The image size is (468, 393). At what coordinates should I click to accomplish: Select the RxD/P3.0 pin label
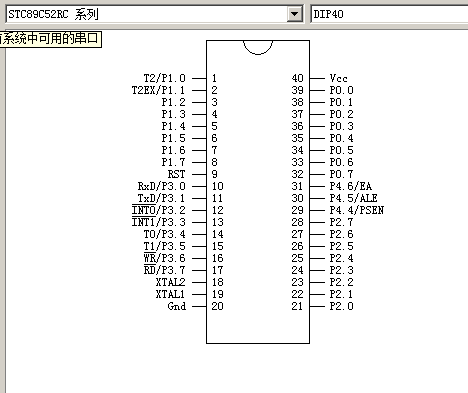[161, 186]
